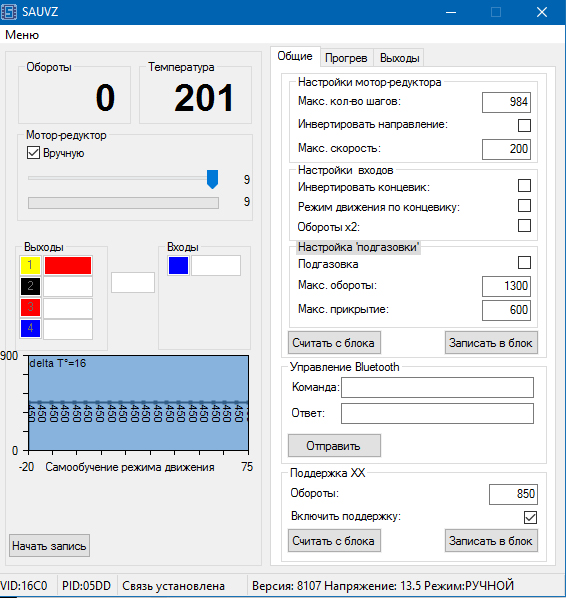This screenshot has width=566, height=598.
Task: Focus the Bluetooth Команда input field
Action: click(437, 387)
